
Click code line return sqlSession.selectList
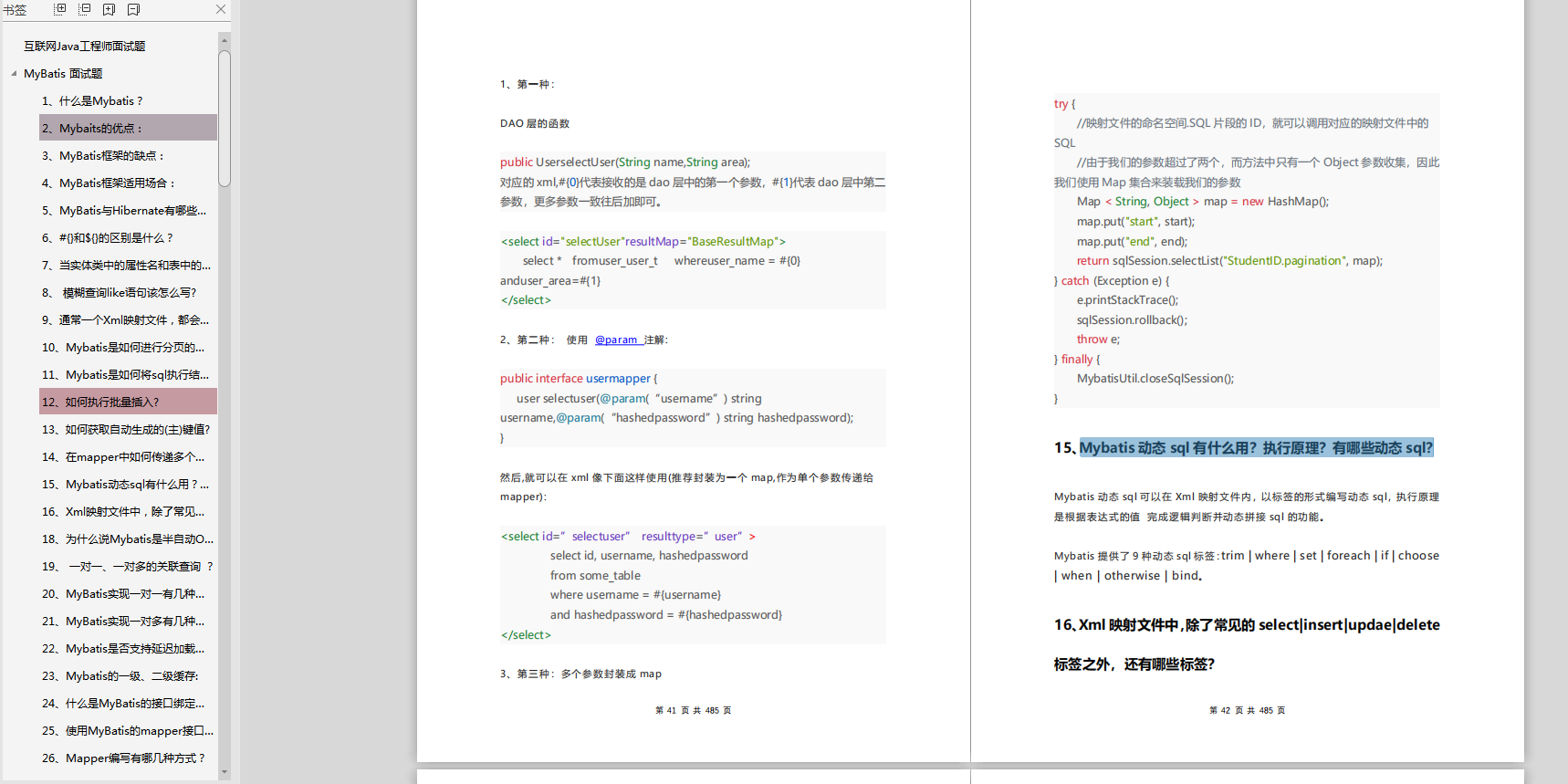(x=1229, y=260)
